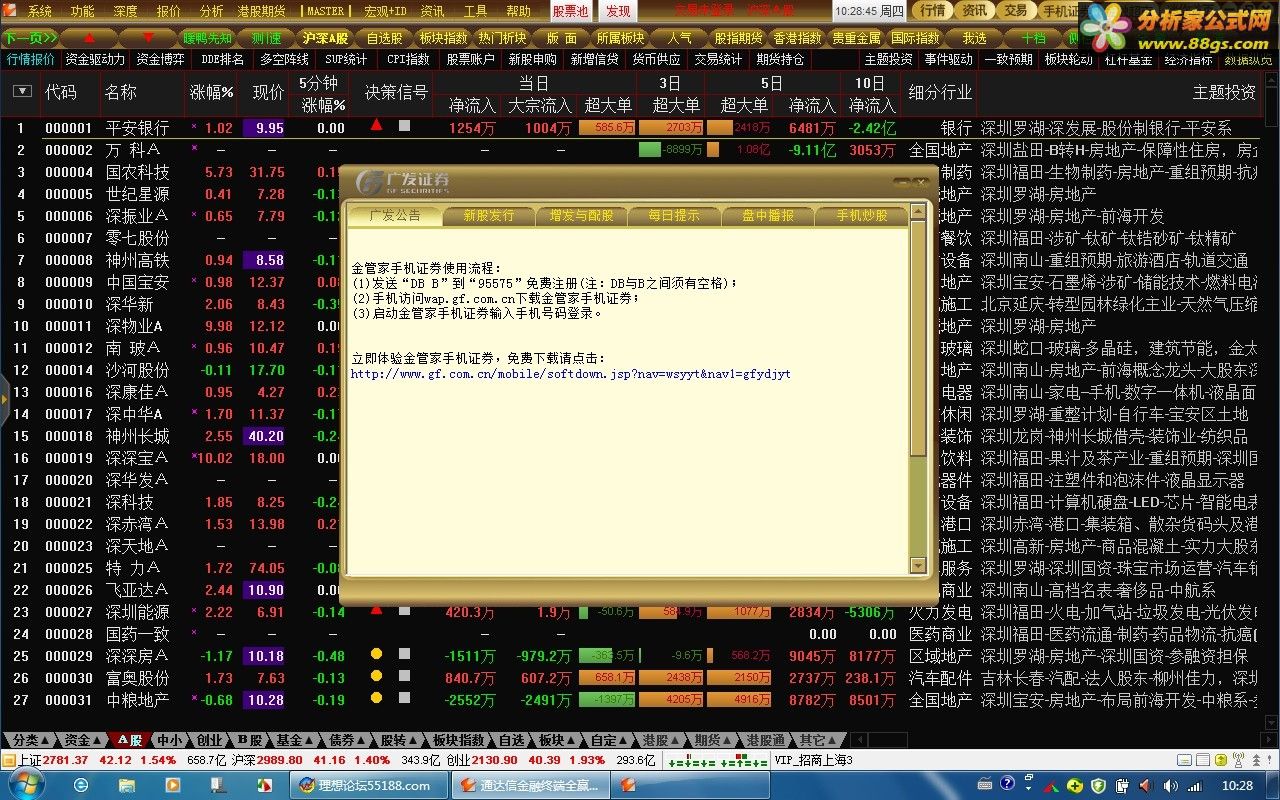Click the 发现 button
The width and height of the screenshot is (1280, 800).
pos(618,11)
